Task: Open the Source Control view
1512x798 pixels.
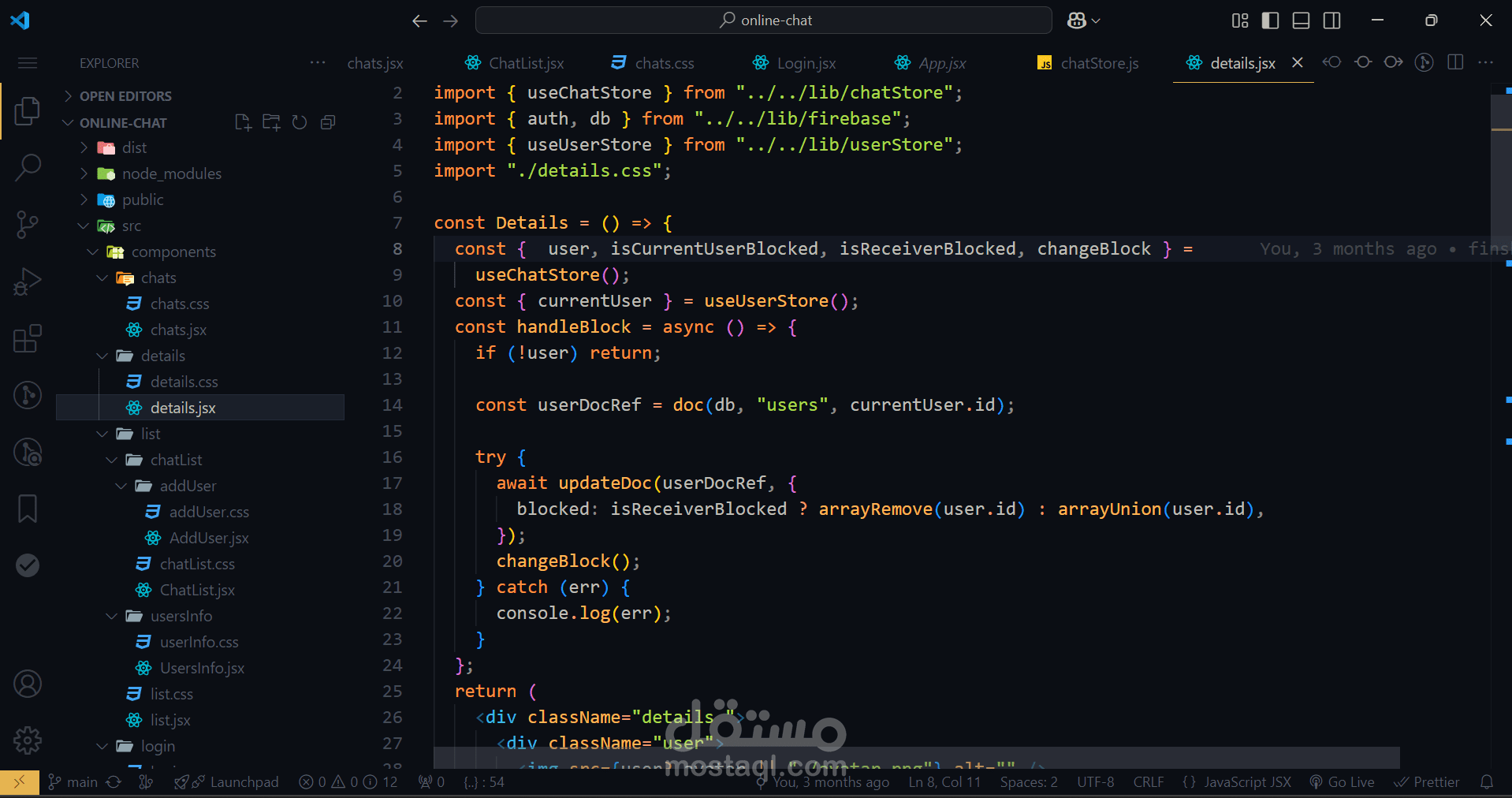Action: tap(28, 225)
